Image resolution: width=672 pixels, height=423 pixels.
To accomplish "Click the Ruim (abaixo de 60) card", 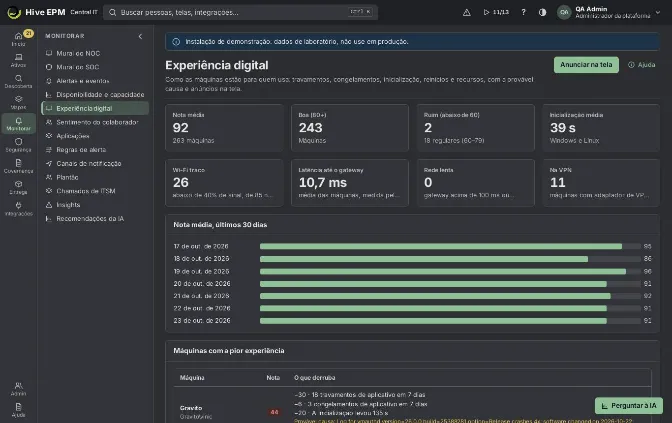I will (476, 128).
